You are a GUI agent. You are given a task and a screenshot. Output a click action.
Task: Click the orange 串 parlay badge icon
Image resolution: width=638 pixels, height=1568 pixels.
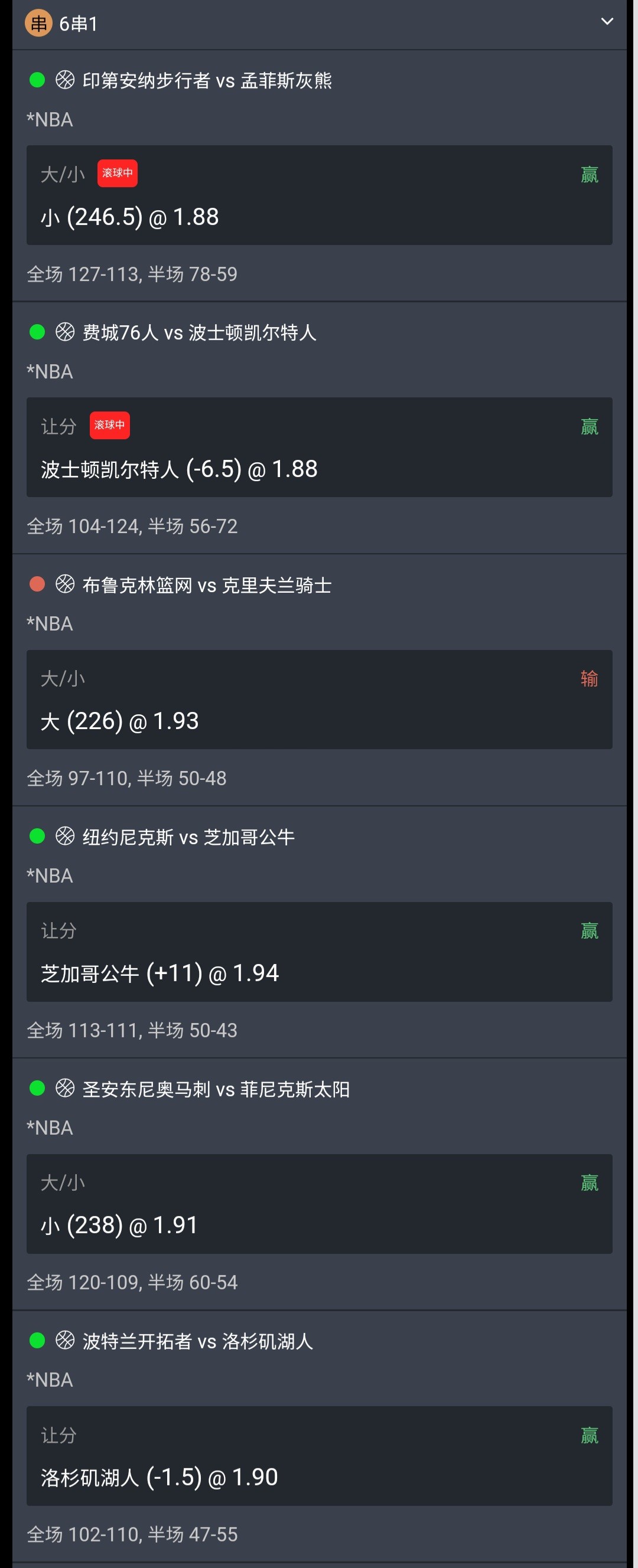(38, 24)
